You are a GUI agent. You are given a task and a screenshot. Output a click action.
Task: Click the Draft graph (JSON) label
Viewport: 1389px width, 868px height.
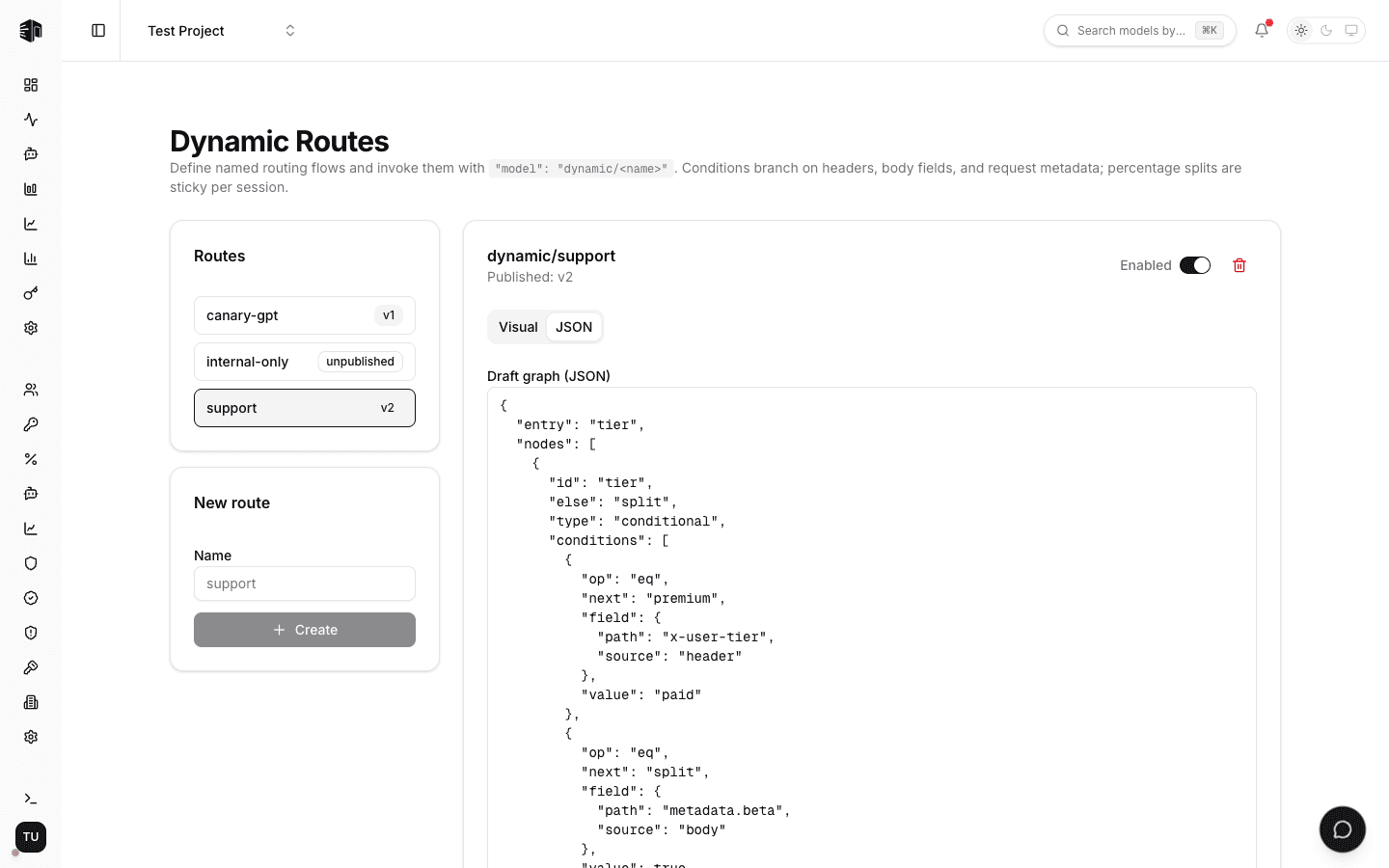(x=549, y=376)
